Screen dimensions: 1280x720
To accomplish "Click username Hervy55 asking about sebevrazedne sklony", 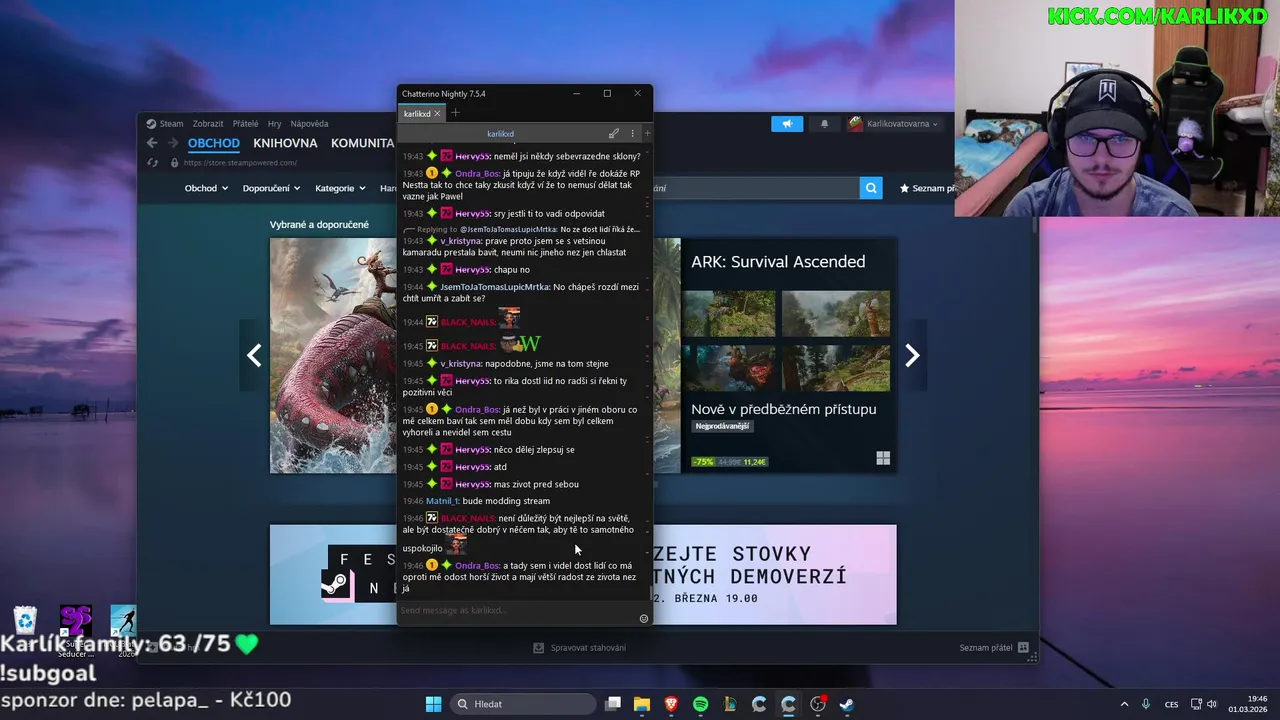I will [472, 156].
